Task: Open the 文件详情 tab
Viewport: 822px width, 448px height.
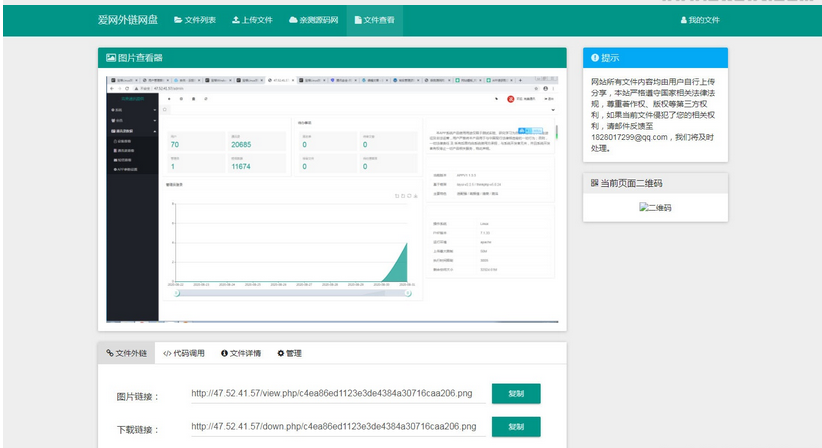Action: tap(241, 353)
